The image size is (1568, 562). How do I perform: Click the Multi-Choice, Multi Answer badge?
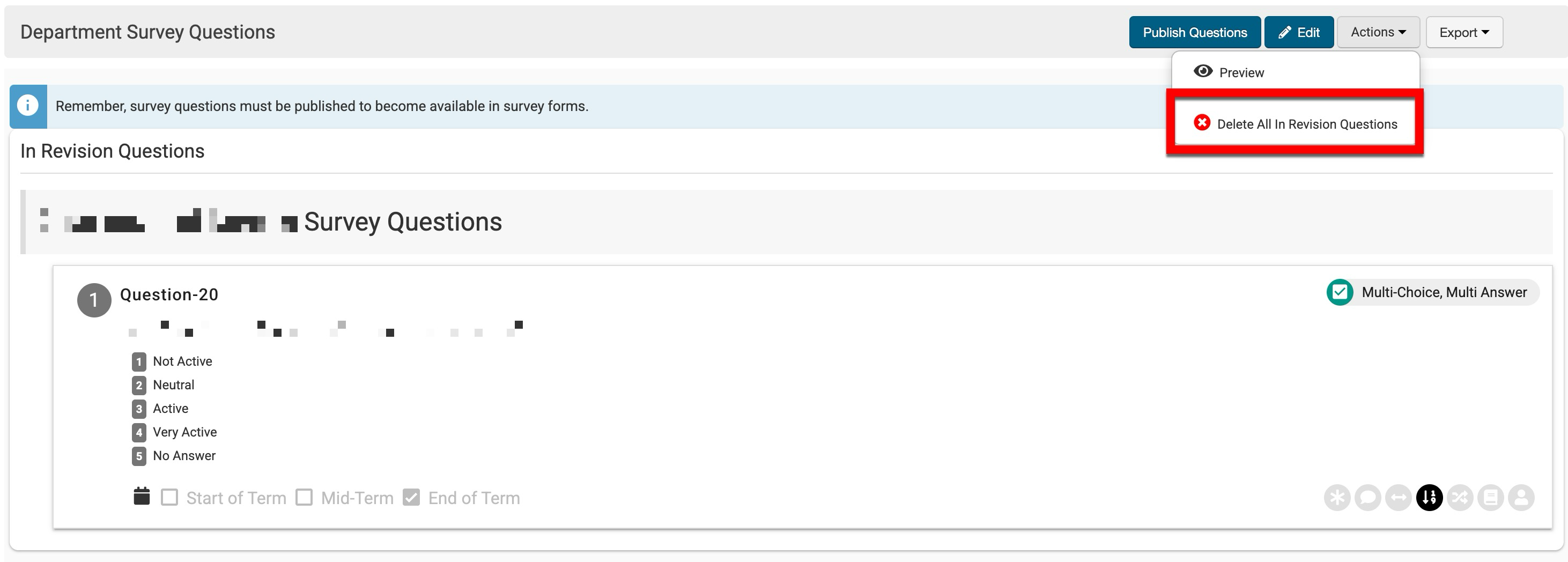1432,292
